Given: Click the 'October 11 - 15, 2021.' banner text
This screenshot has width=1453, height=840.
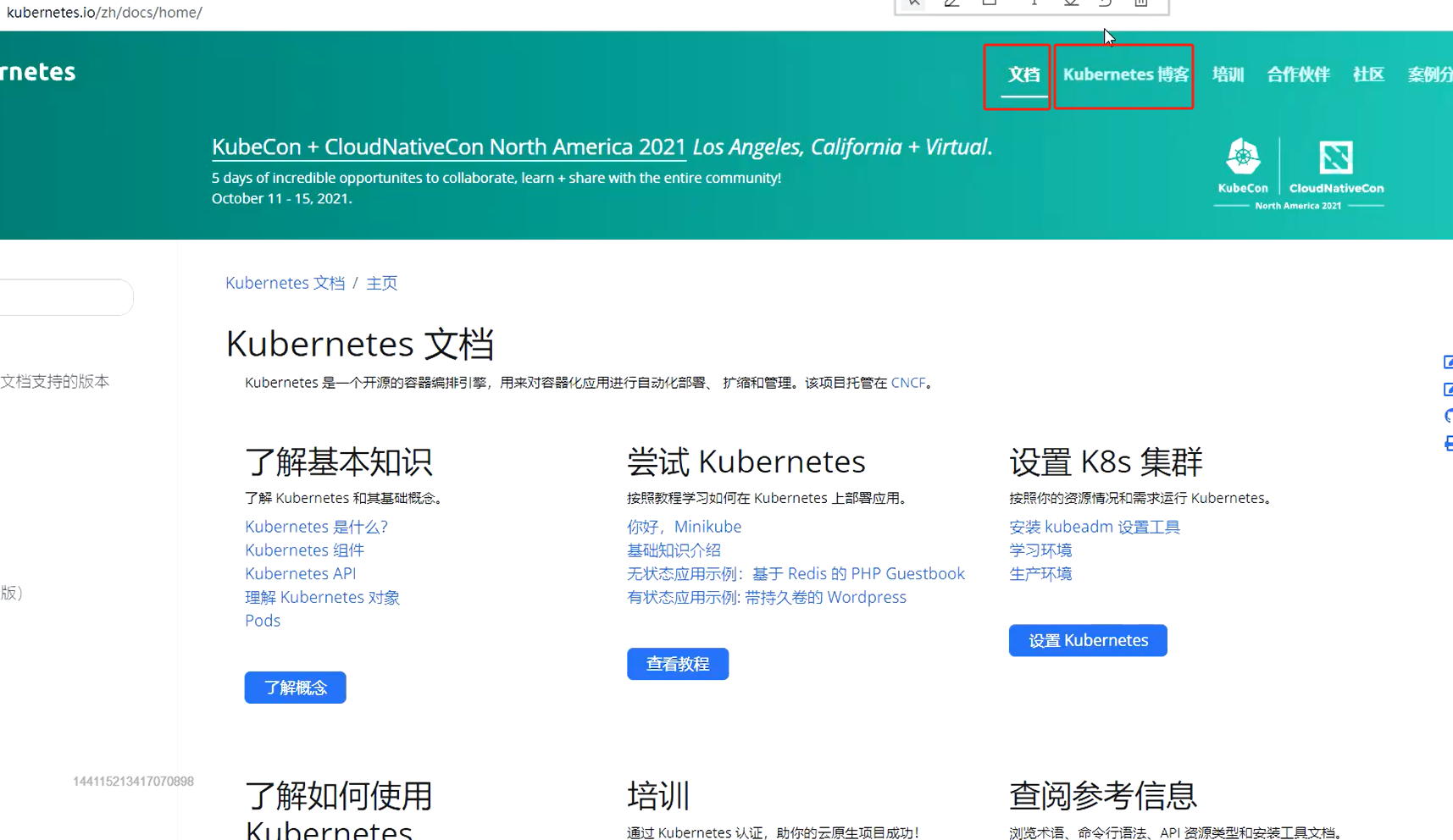Looking at the screenshot, I should (281, 198).
